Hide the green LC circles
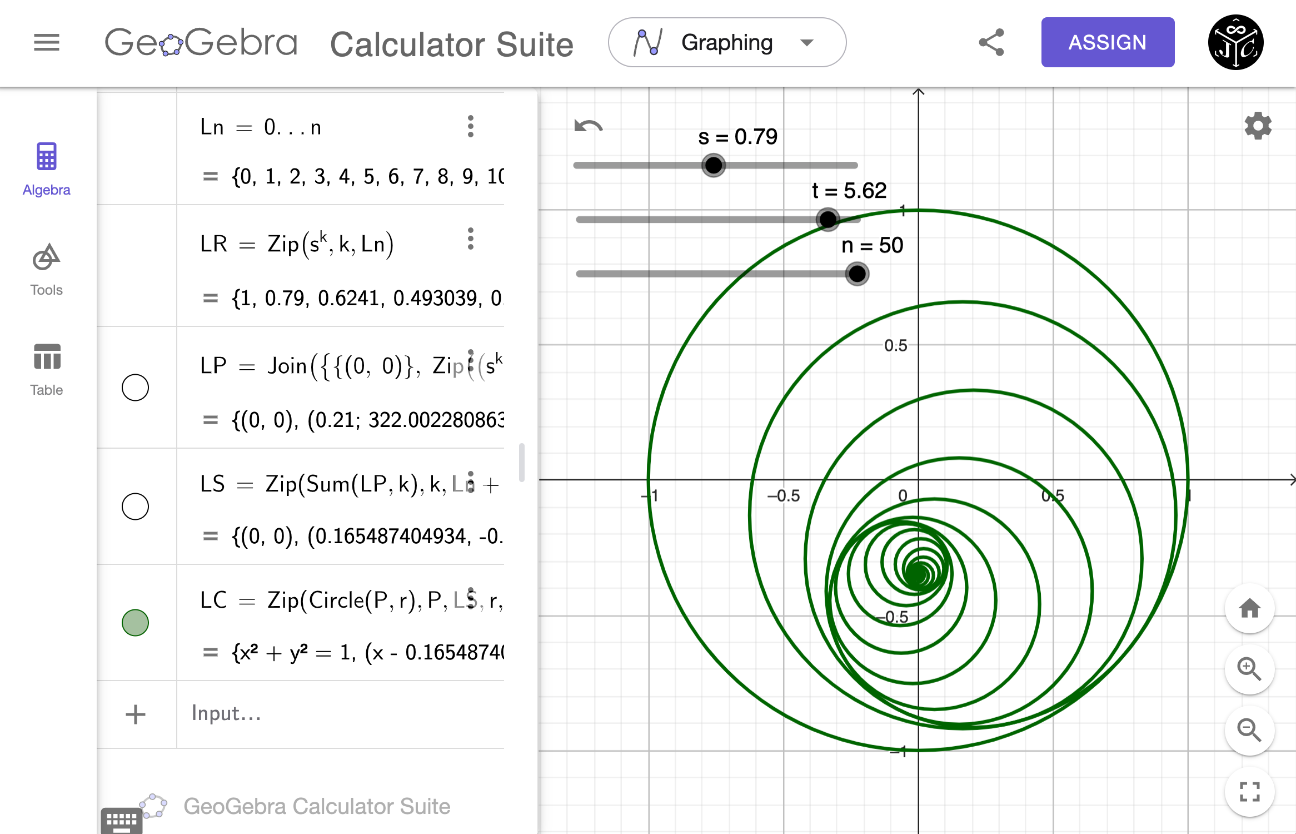Viewport: 1296px width, 834px height. tap(135, 623)
